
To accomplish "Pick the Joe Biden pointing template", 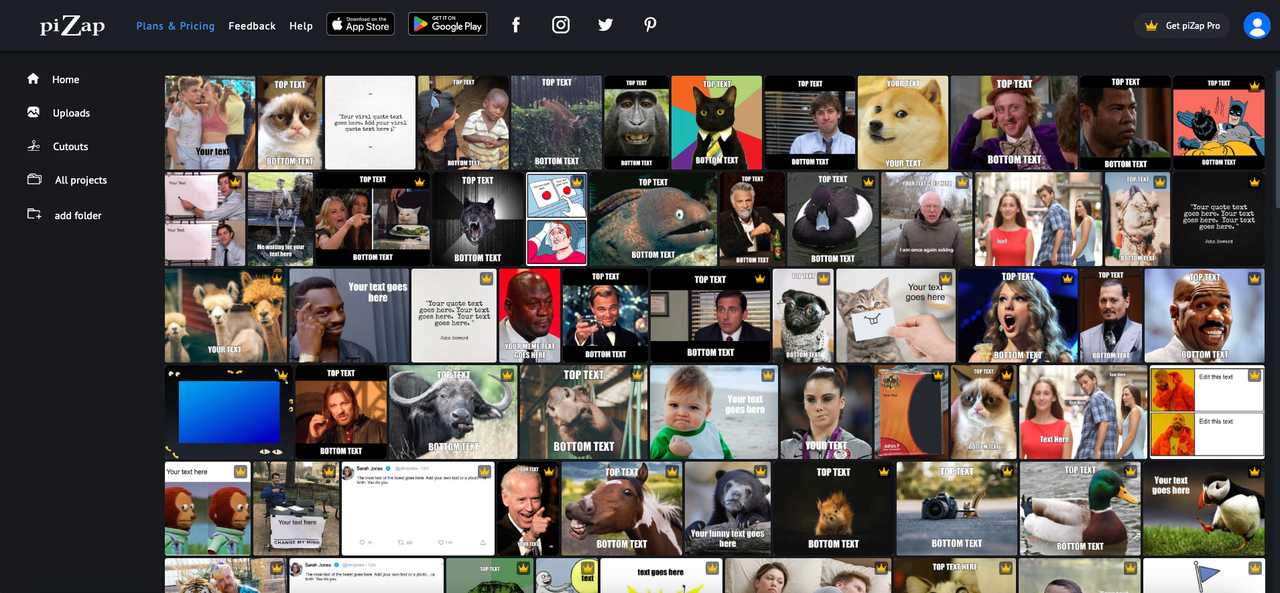I will tap(528, 509).
